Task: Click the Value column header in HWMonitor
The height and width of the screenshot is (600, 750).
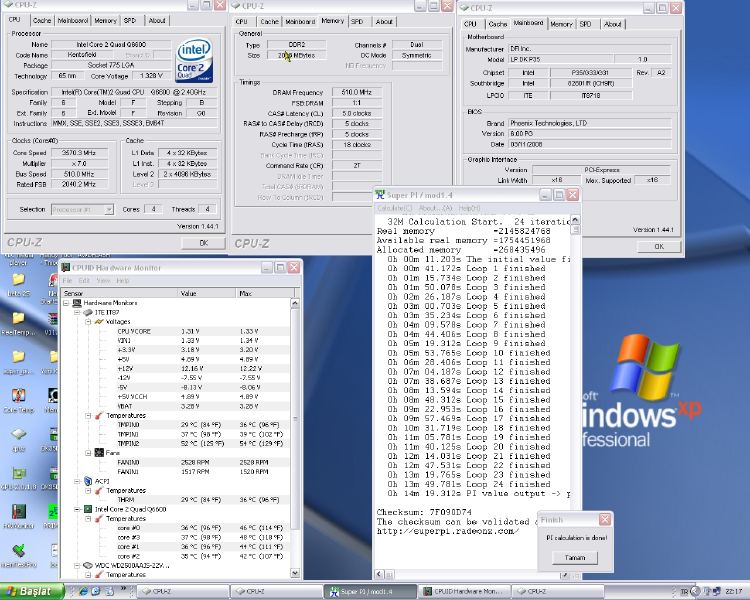Action: [x=207, y=293]
